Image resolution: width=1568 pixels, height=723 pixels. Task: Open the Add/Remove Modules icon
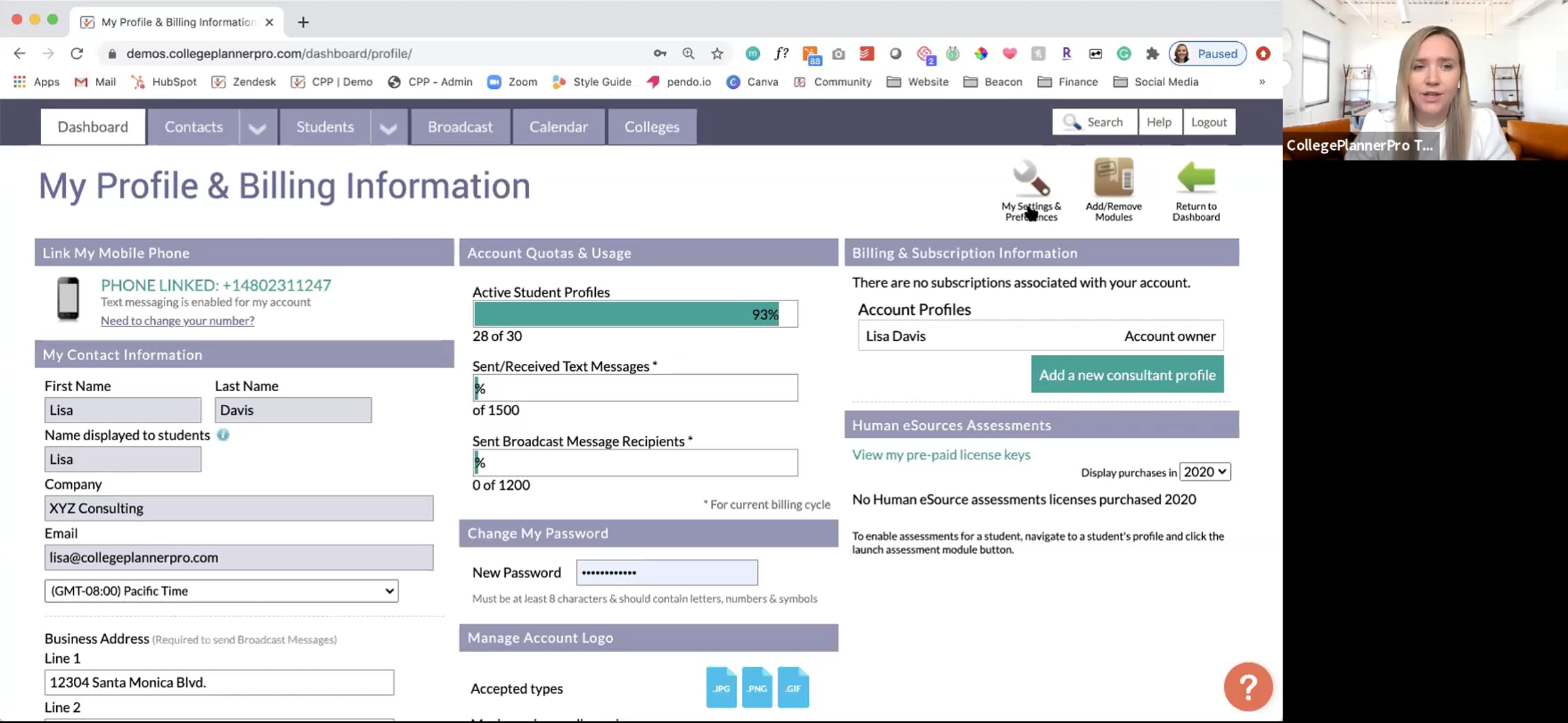pyautogui.click(x=1113, y=178)
